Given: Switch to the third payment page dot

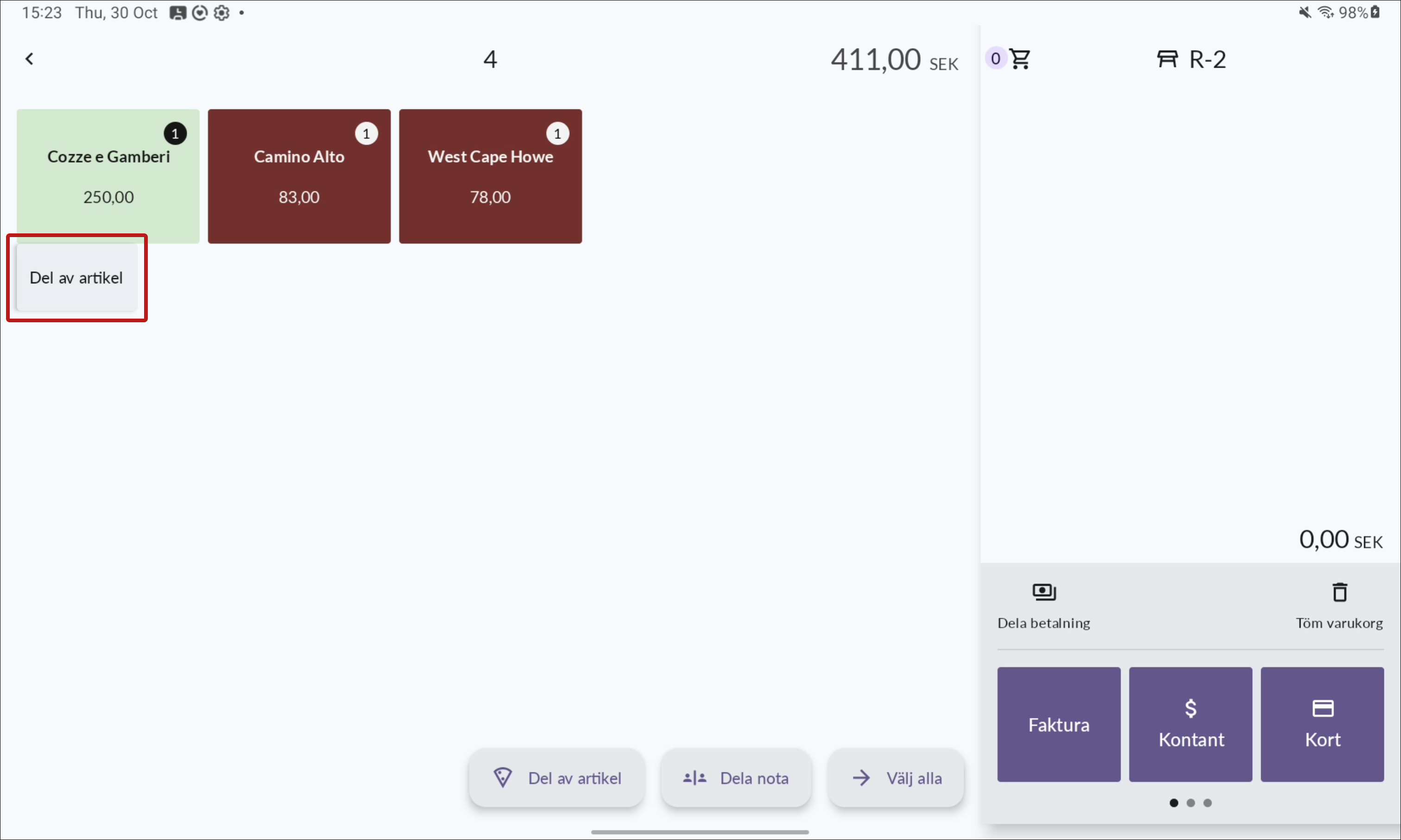Looking at the screenshot, I should click(1207, 802).
